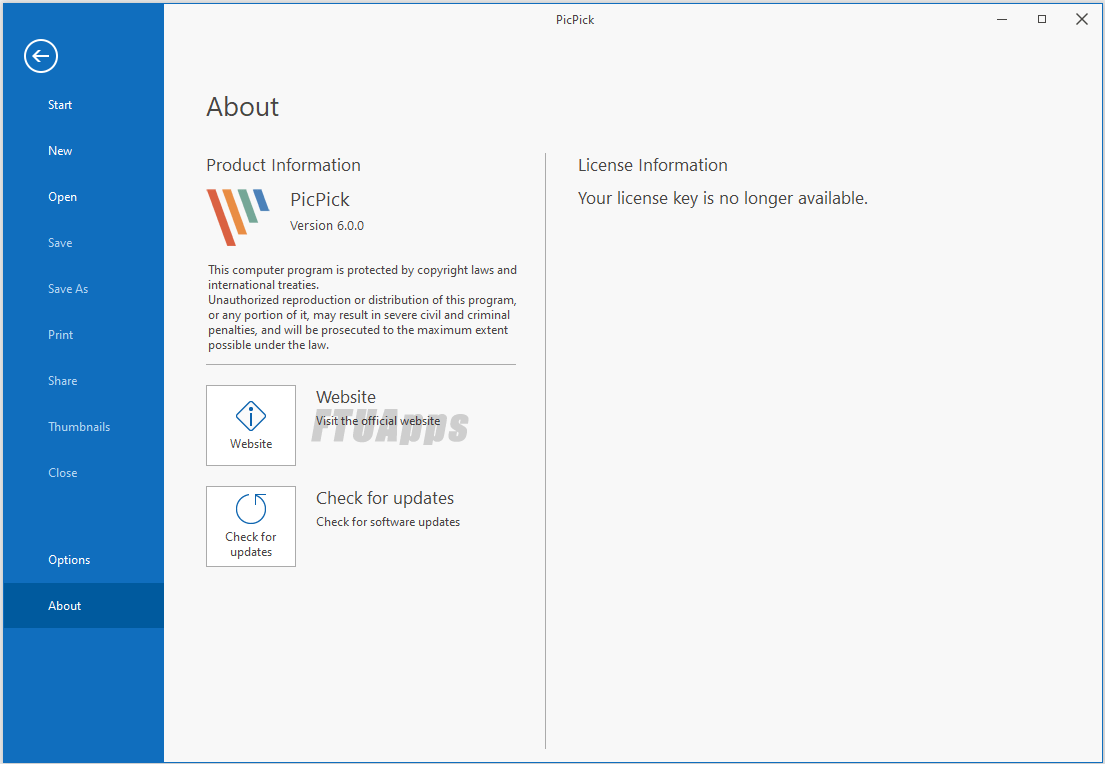Click the 'PicPick' product name beside the logo
The height and width of the screenshot is (764, 1105).
click(320, 199)
